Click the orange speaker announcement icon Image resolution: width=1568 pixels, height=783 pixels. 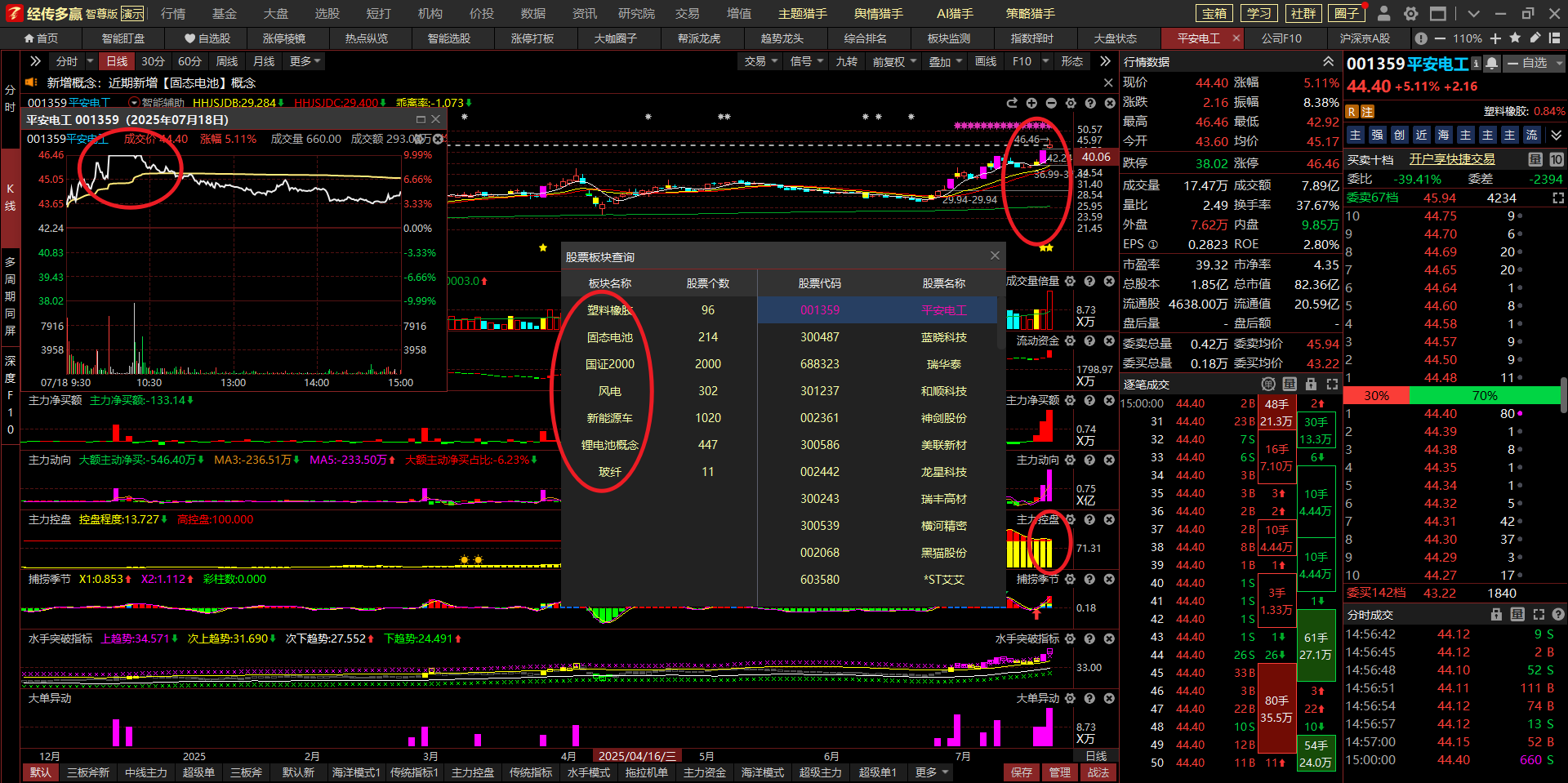click(x=32, y=82)
